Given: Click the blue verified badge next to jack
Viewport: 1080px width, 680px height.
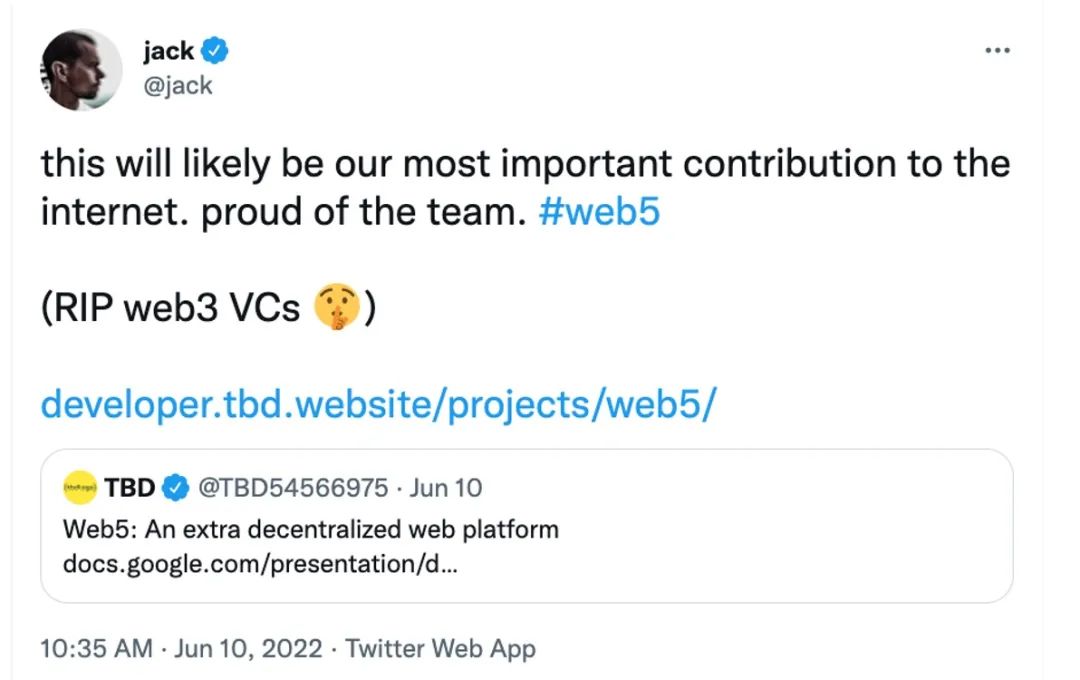Looking at the screenshot, I should pyautogui.click(x=216, y=50).
